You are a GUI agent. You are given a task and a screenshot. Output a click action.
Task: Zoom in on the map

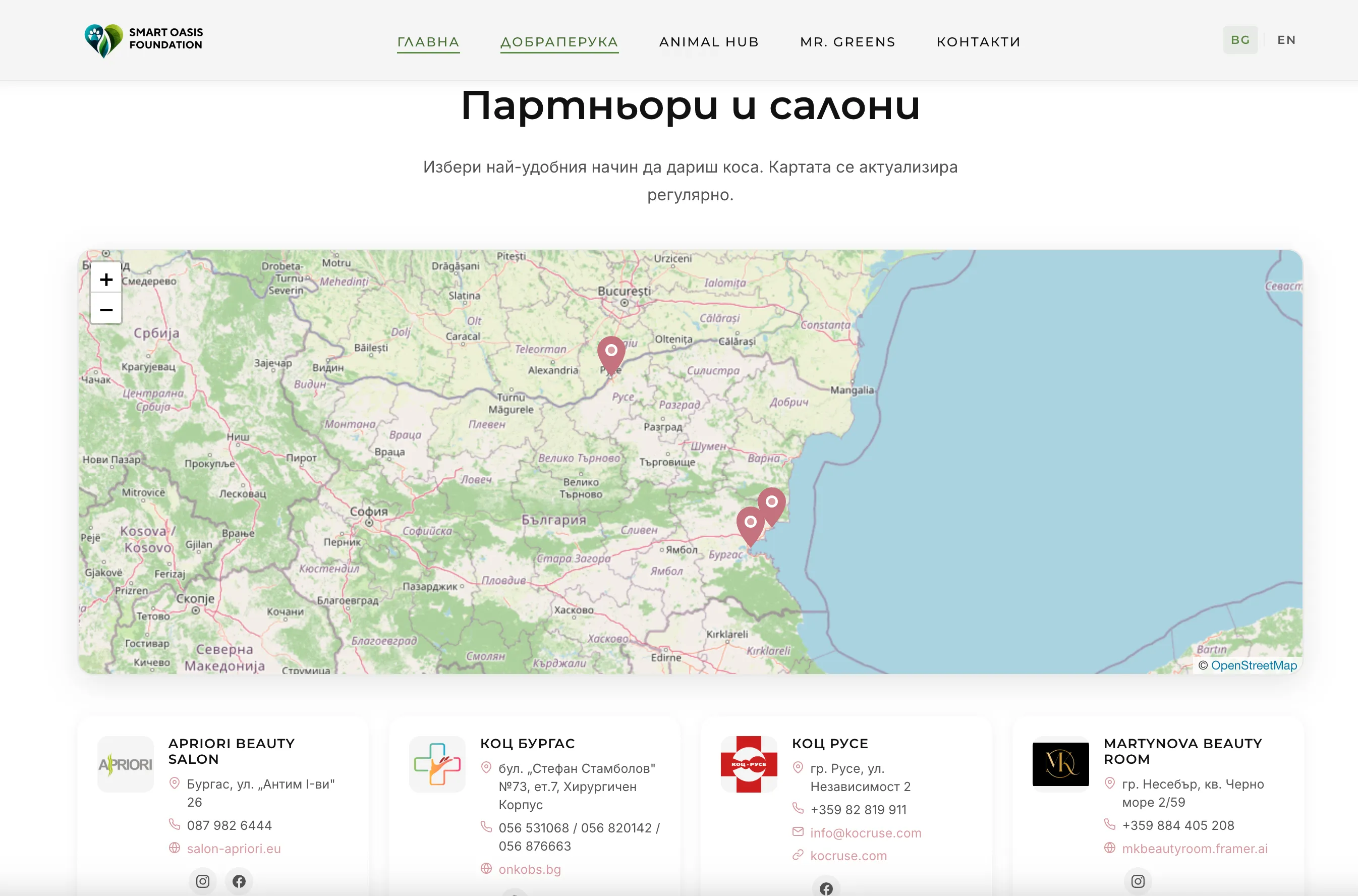106,279
